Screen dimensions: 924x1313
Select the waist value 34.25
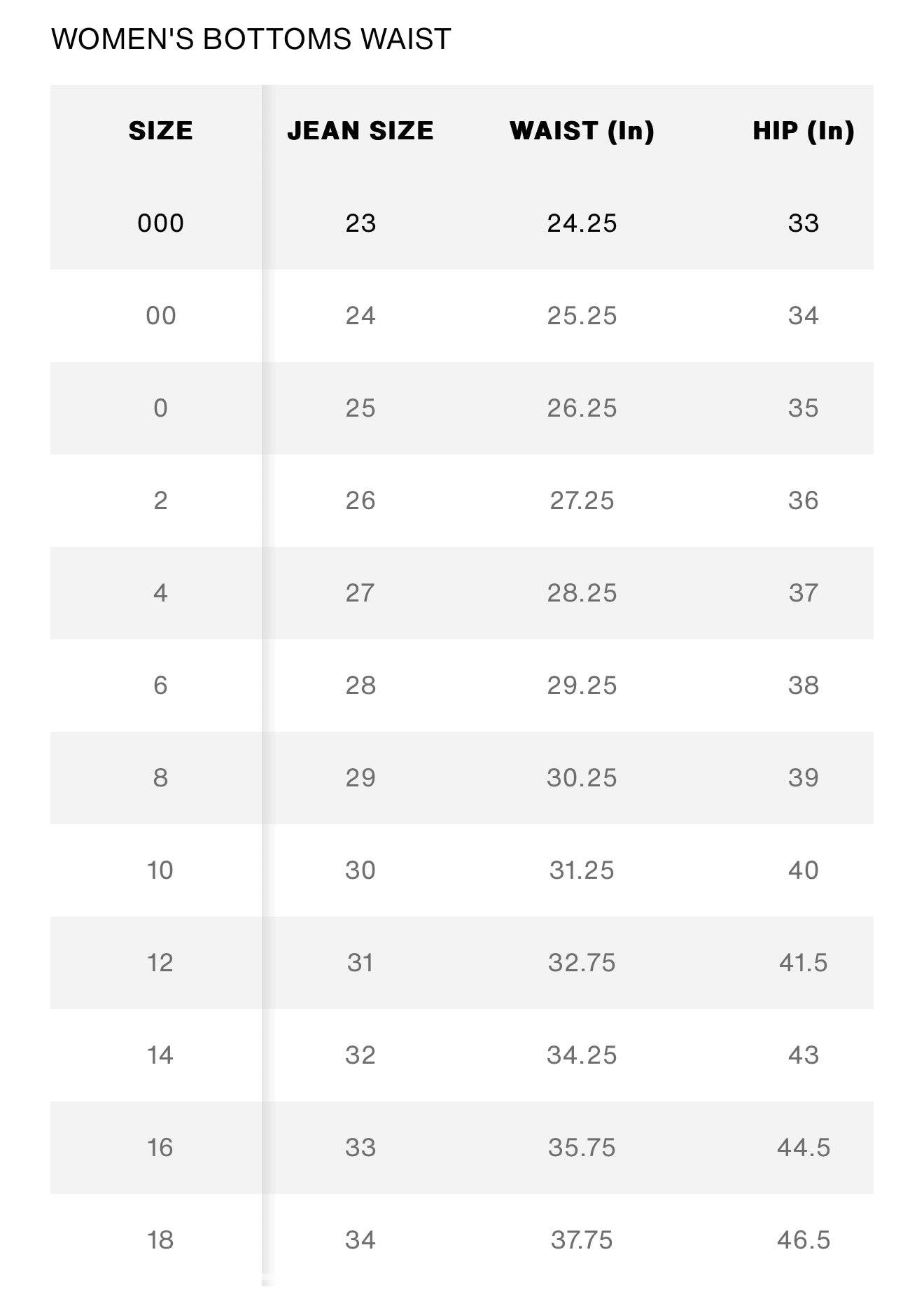pyautogui.click(x=582, y=1055)
